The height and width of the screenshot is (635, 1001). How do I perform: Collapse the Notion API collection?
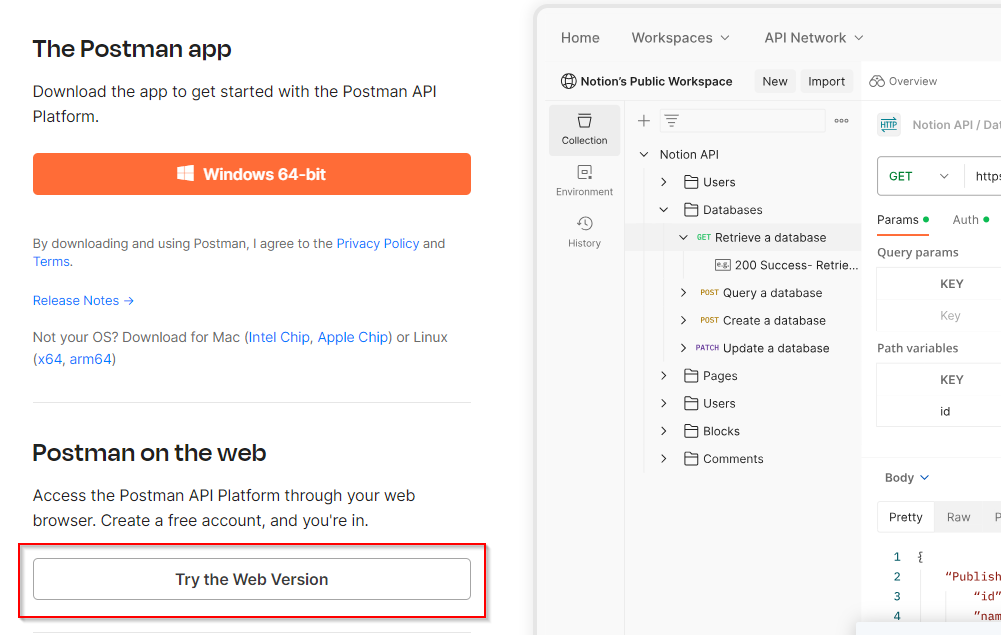coord(644,154)
